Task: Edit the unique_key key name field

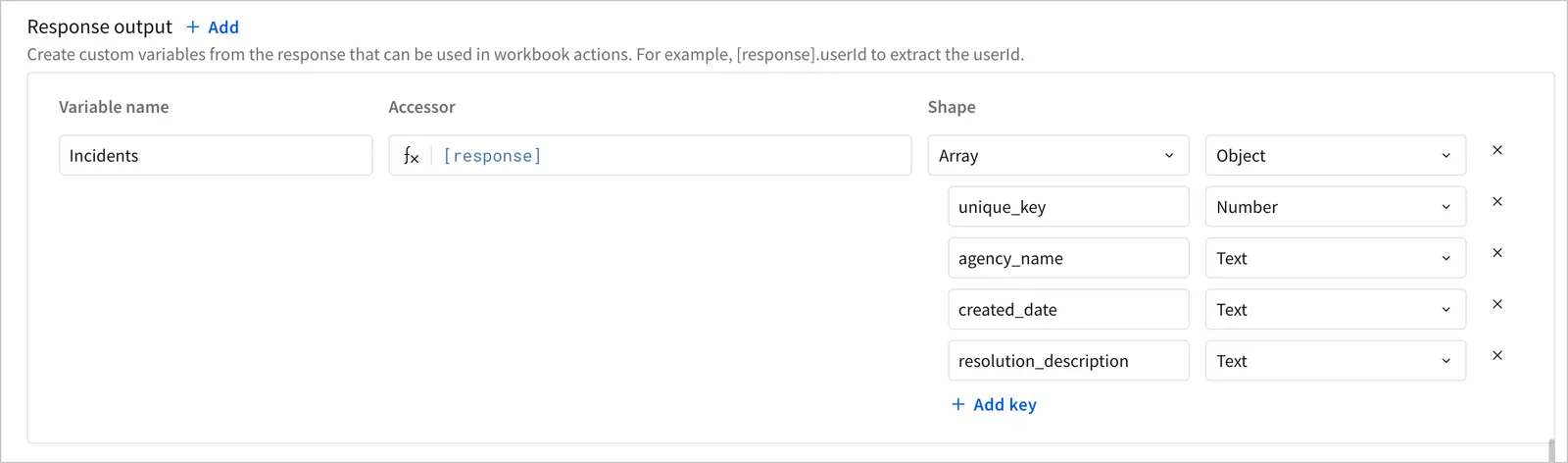Action: (1068, 207)
